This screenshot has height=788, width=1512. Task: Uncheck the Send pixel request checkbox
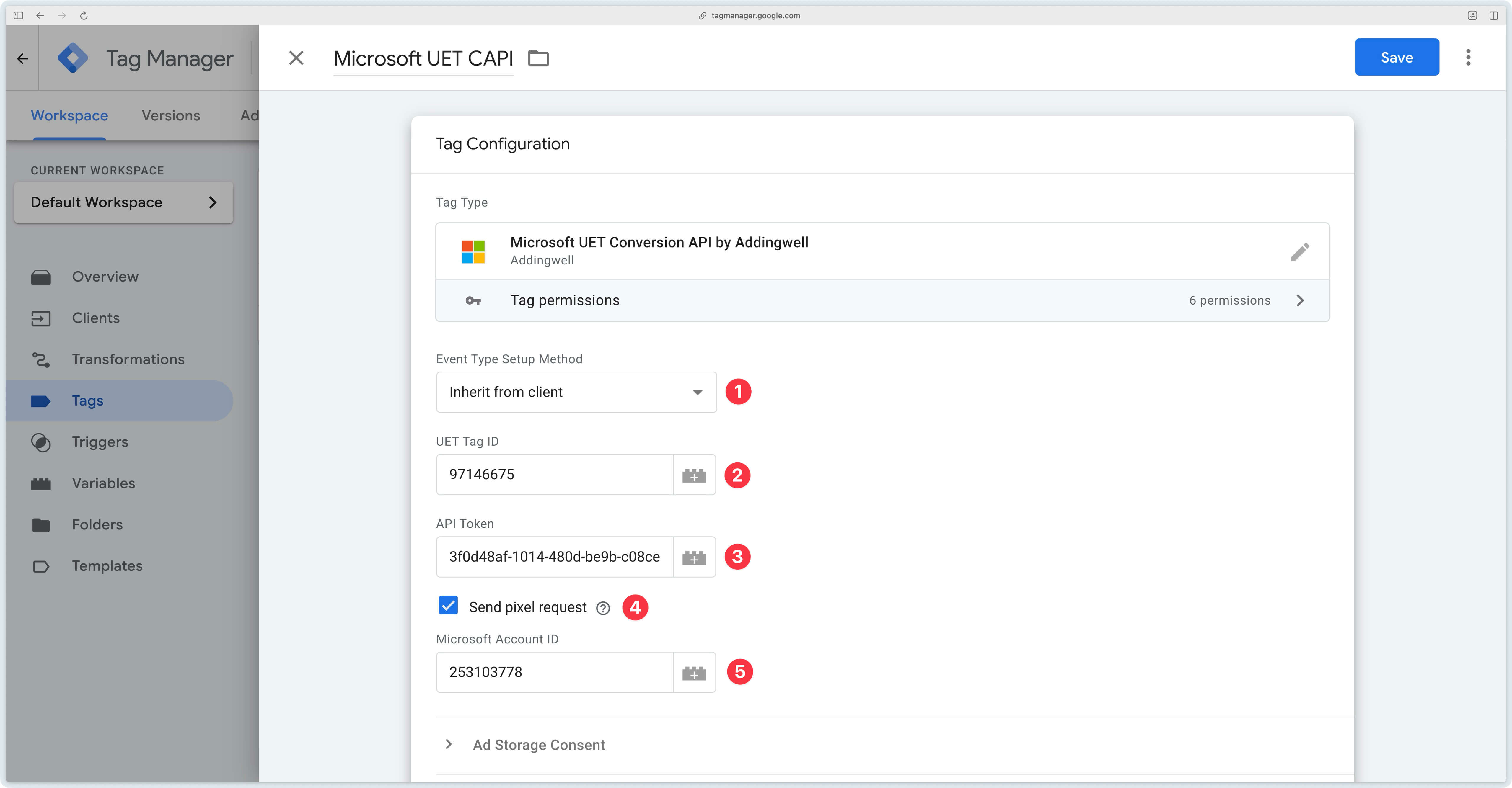click(448, 606)
